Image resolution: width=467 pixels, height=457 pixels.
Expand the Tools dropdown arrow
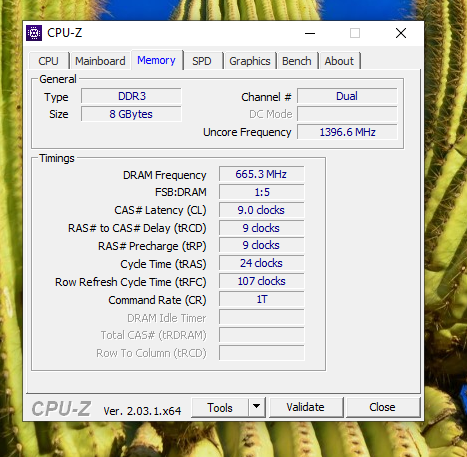coord(257,407)
